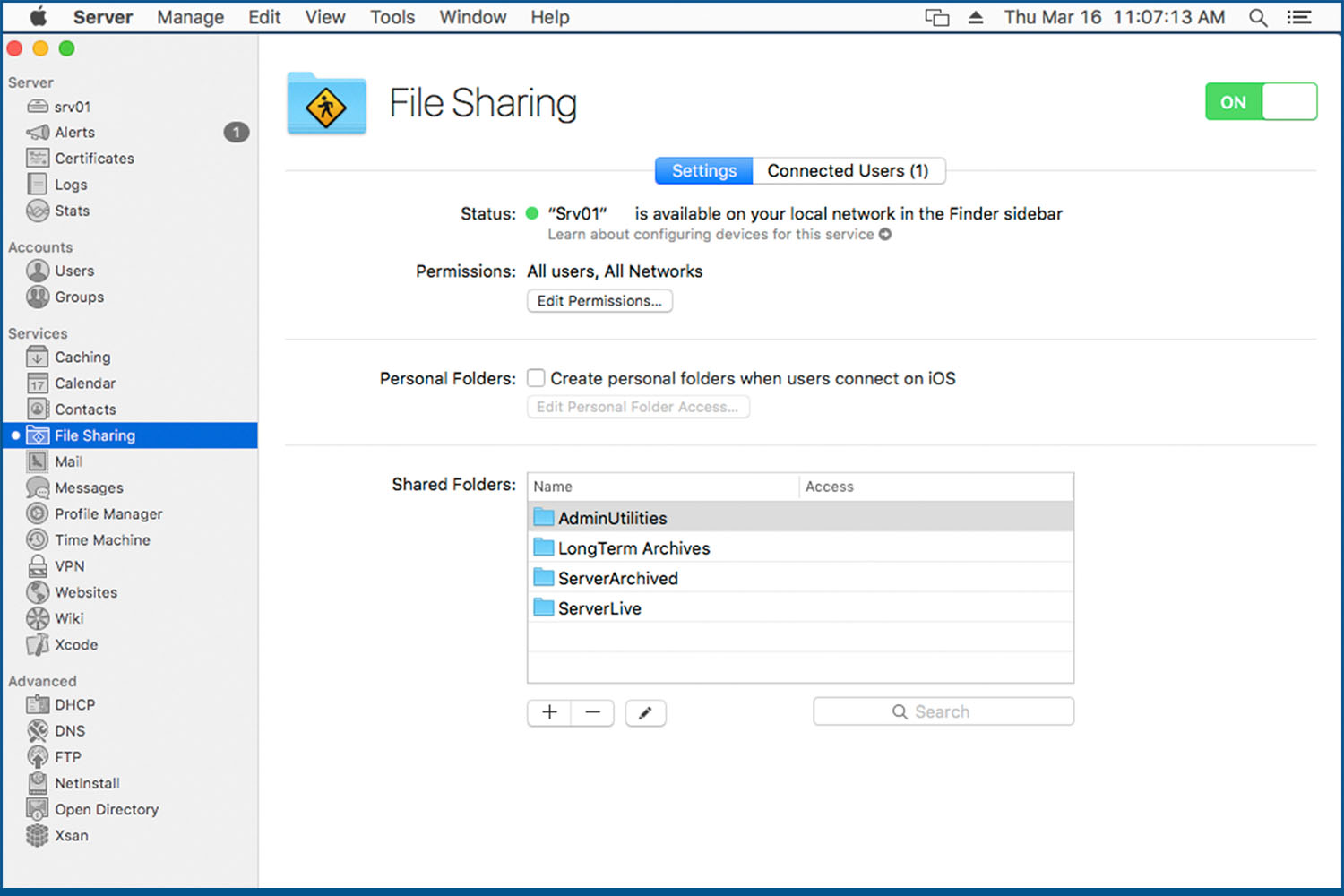The width and height of the screenshot is (1344, 896).
Task: Click Edit Personal Folder Access... button
Action: pos(638,407)
